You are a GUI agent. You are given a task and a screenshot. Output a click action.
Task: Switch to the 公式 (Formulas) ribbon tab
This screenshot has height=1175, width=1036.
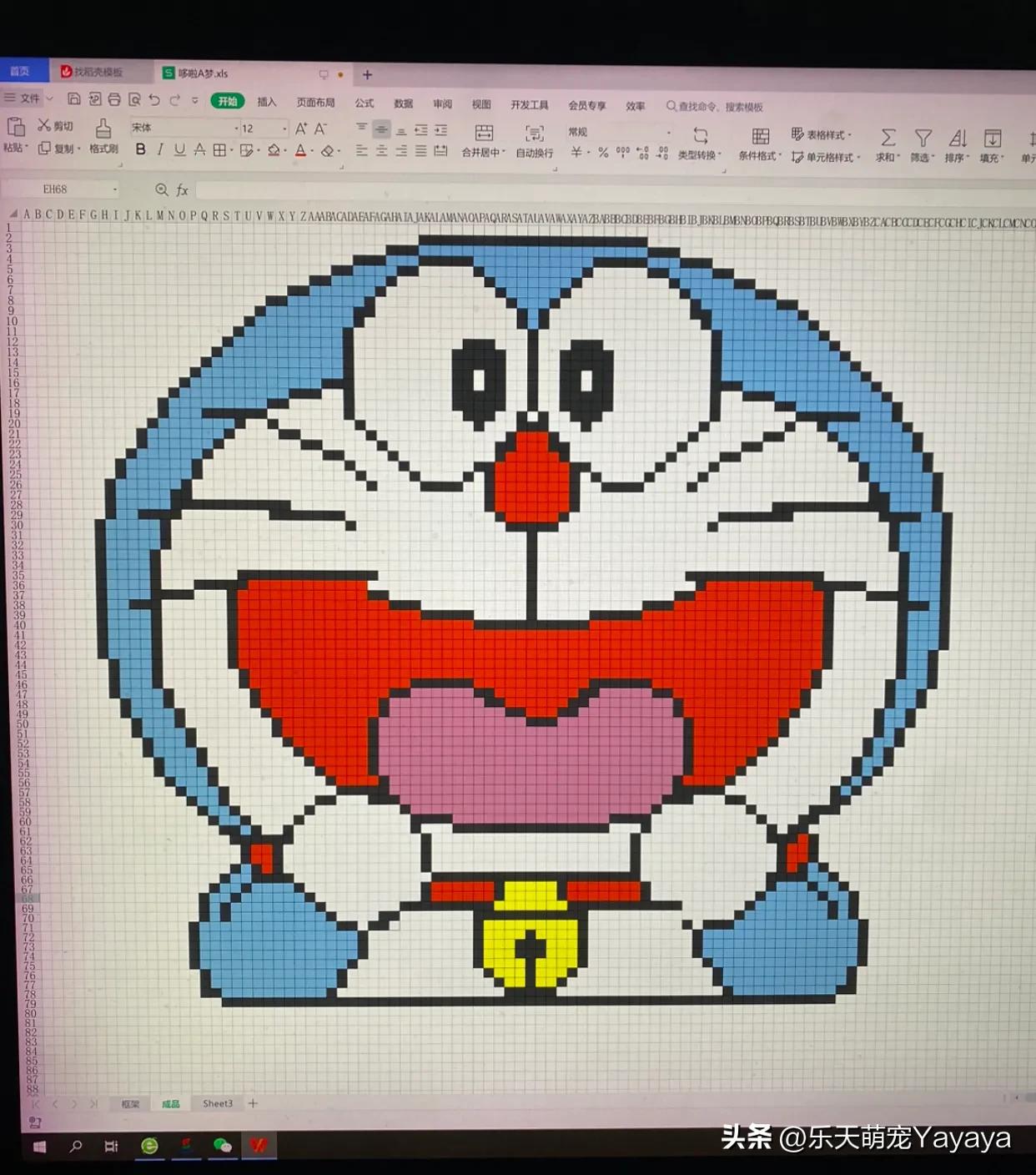[365, 103]
